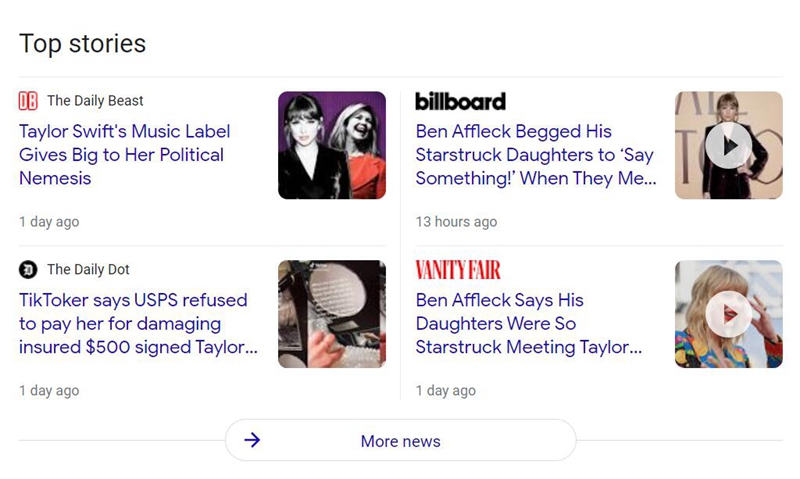Play the Billboard story video

click(x=728, y=146)
